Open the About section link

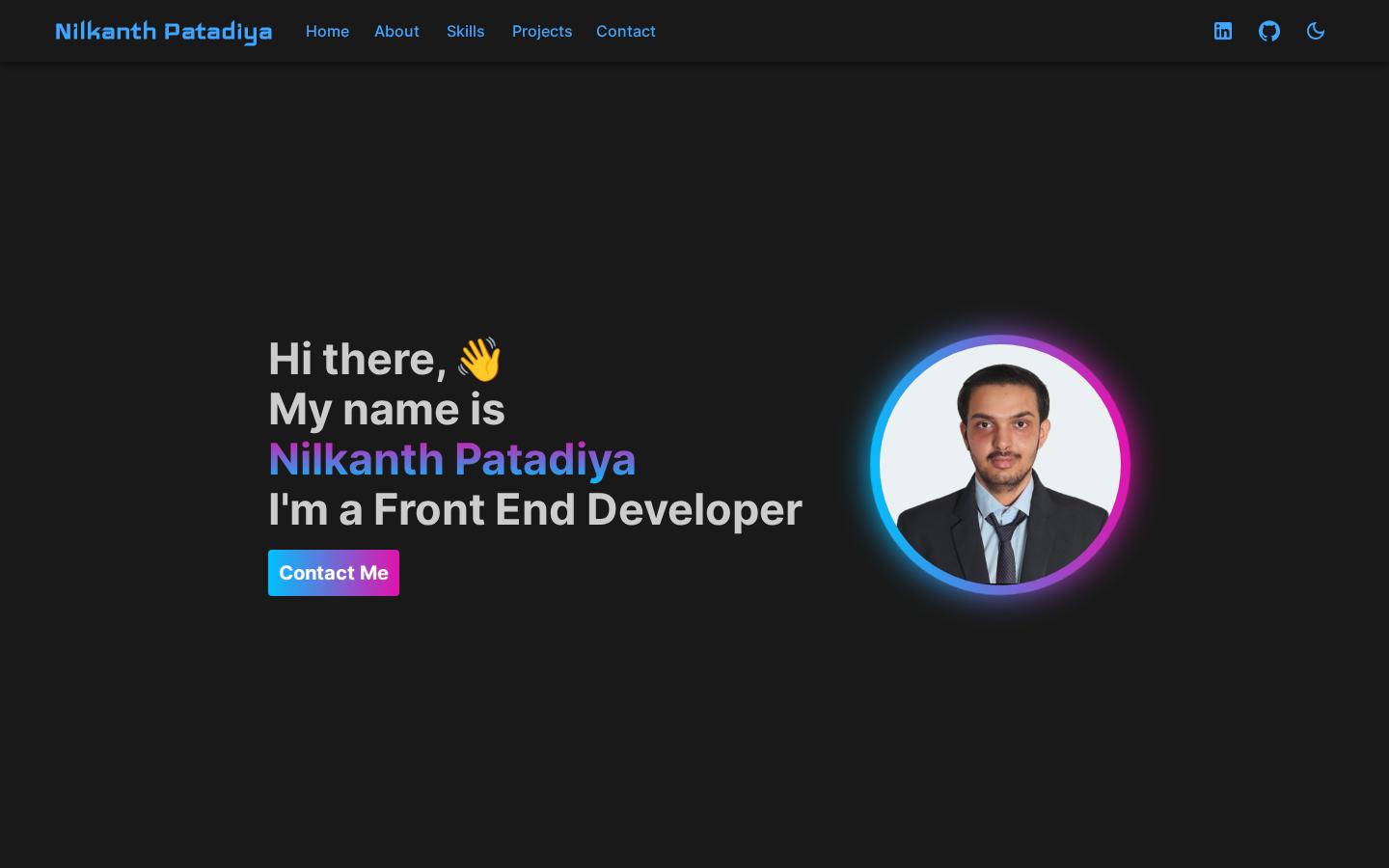pyautogui.click(x=396, y=31)
